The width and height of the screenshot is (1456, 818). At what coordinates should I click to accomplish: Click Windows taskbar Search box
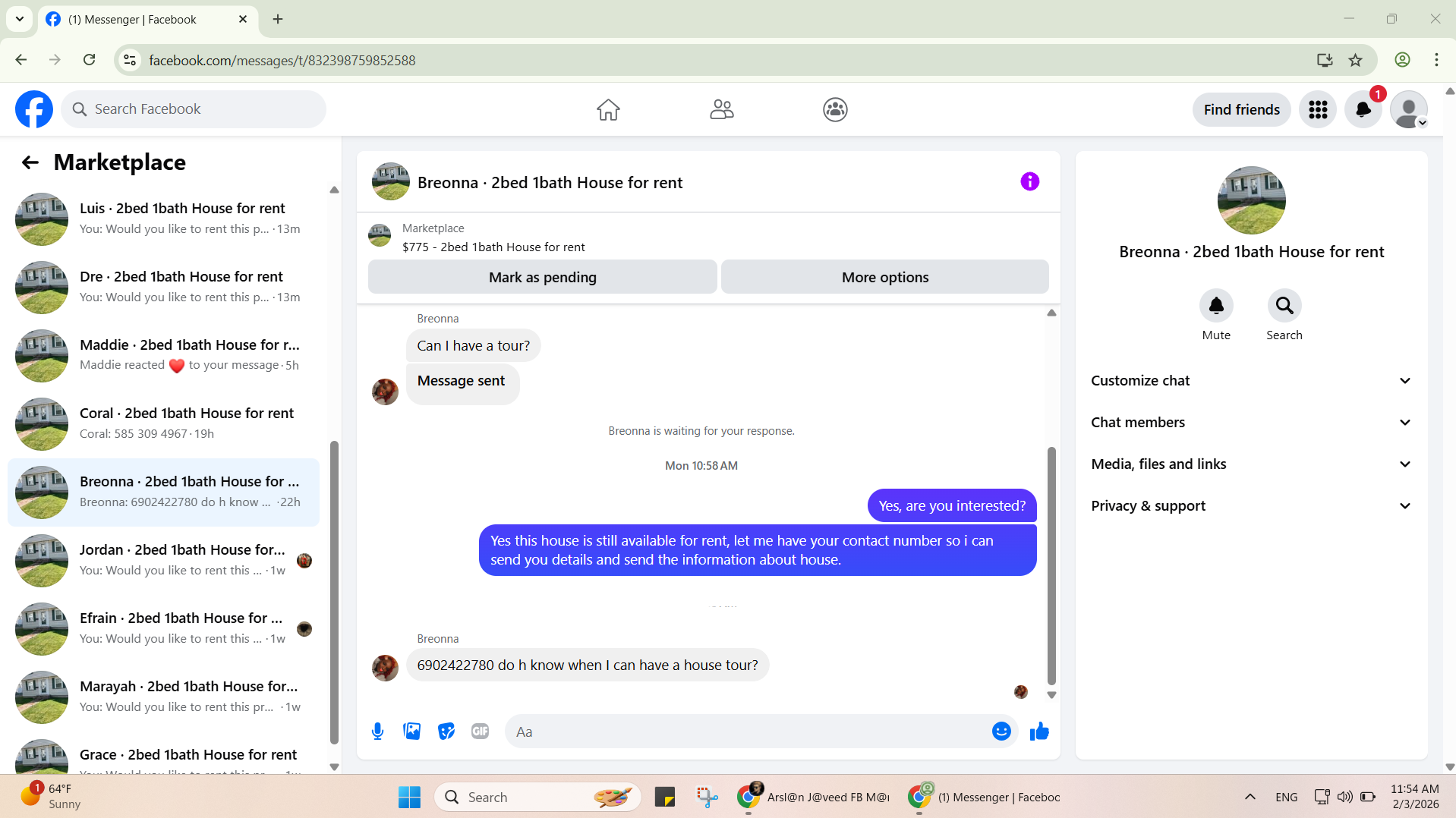point(537,797)
